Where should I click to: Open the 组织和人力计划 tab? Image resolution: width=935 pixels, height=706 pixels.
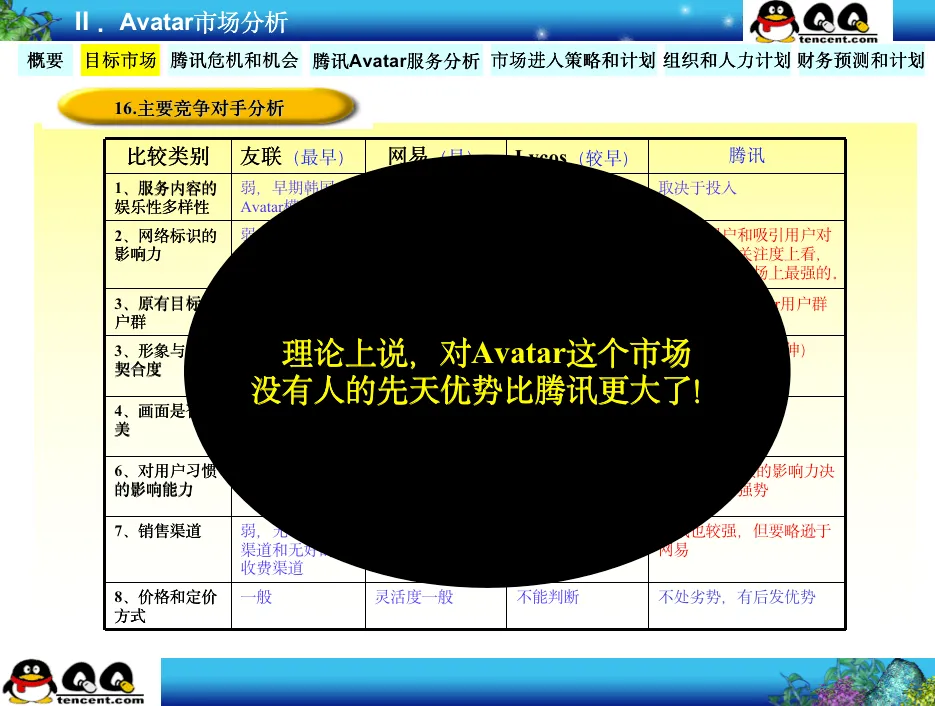point(726,60)
